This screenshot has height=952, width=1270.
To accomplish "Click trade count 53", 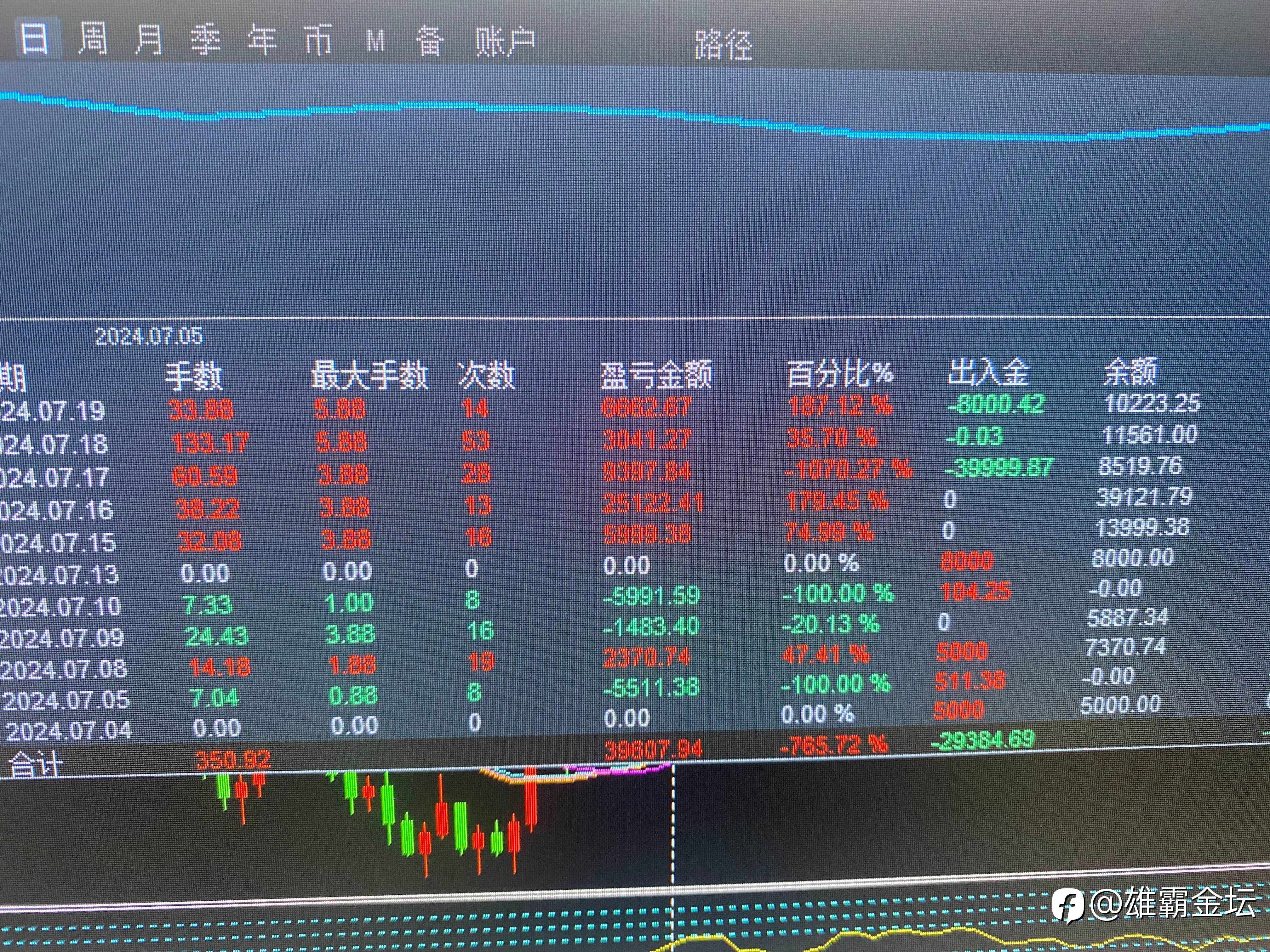I will (475, 441).
